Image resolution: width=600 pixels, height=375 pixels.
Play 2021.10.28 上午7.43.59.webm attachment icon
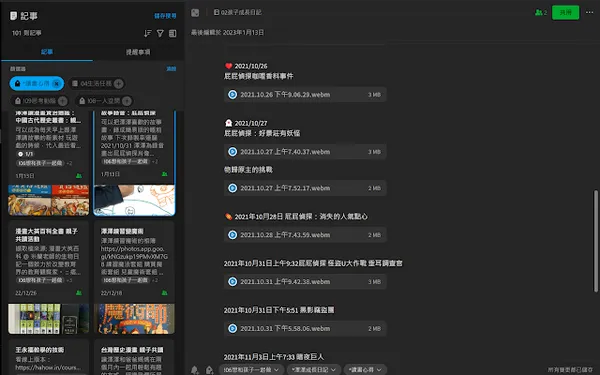pos(232,235)
